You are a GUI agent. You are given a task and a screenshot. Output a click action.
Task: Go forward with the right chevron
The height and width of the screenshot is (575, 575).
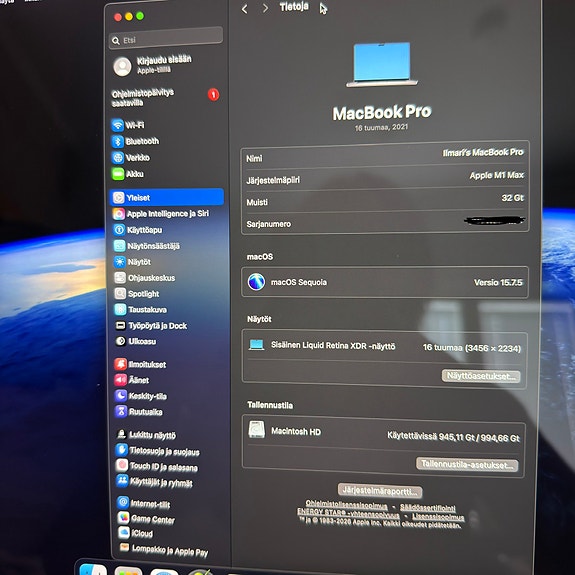tap(265, 8)
